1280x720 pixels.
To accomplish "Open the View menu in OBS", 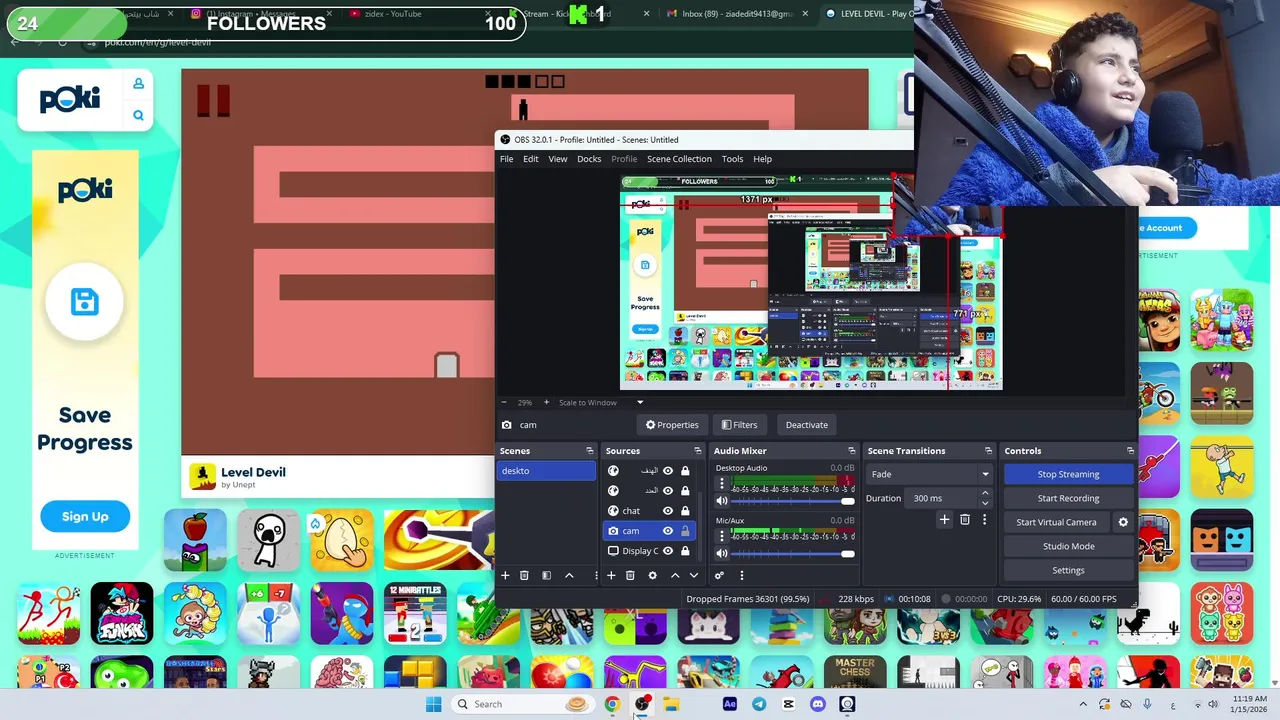I will click(x=558, y=159).
